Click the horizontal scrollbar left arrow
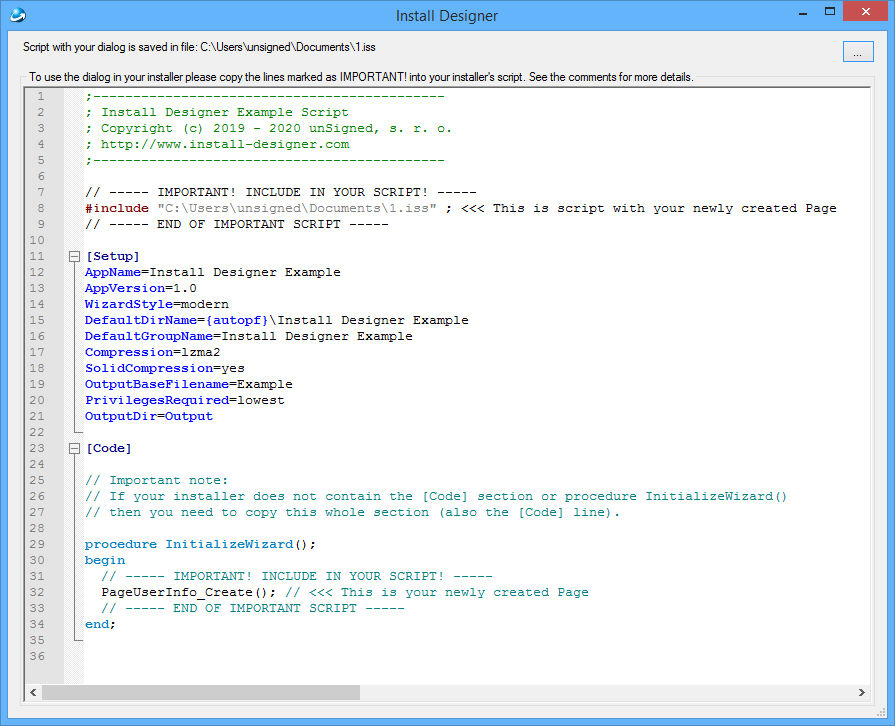This screenshot has width=895, height=726. tap(33, 692)
